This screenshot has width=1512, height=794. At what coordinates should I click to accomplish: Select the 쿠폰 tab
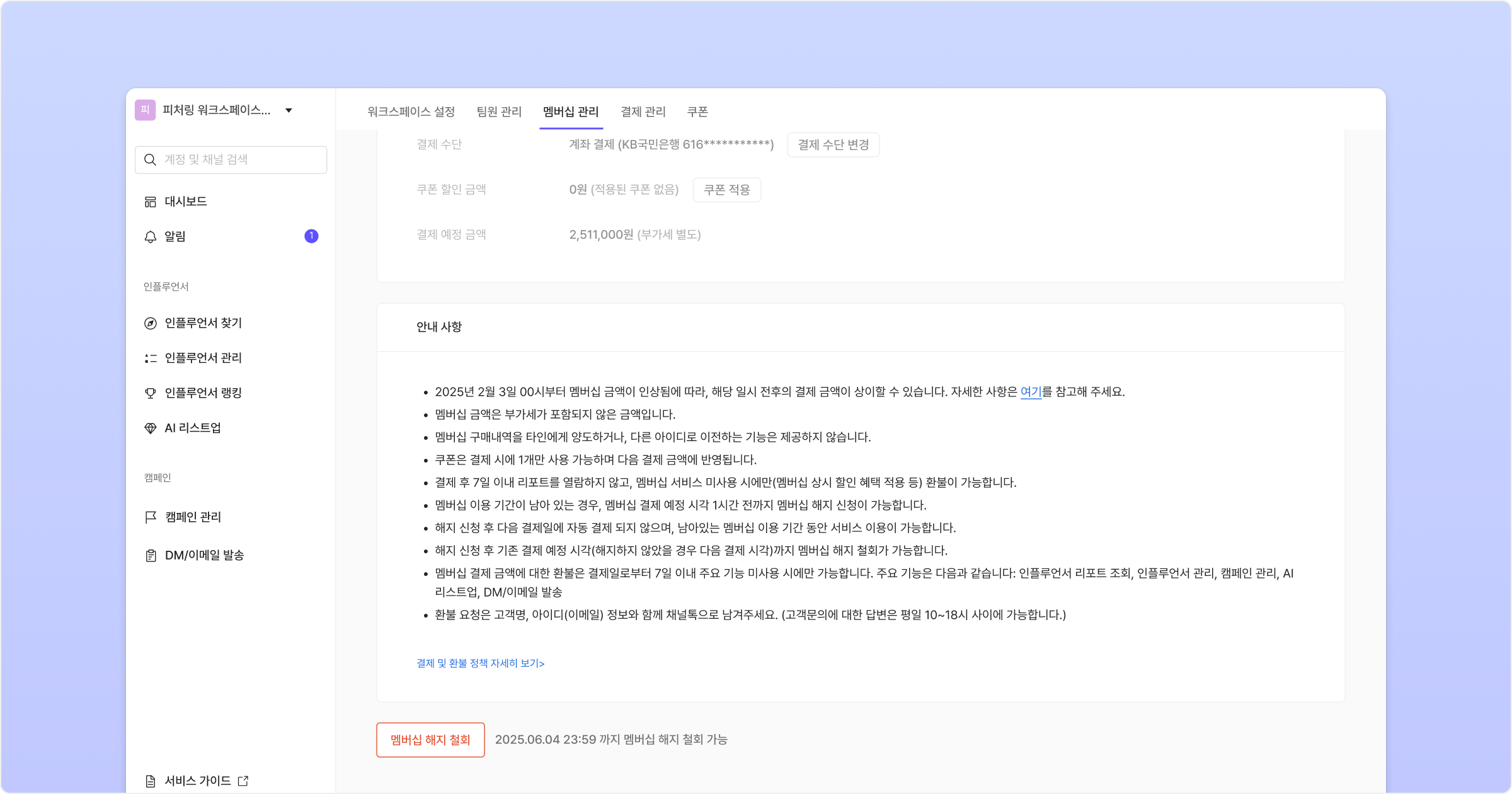pos(697,112)
